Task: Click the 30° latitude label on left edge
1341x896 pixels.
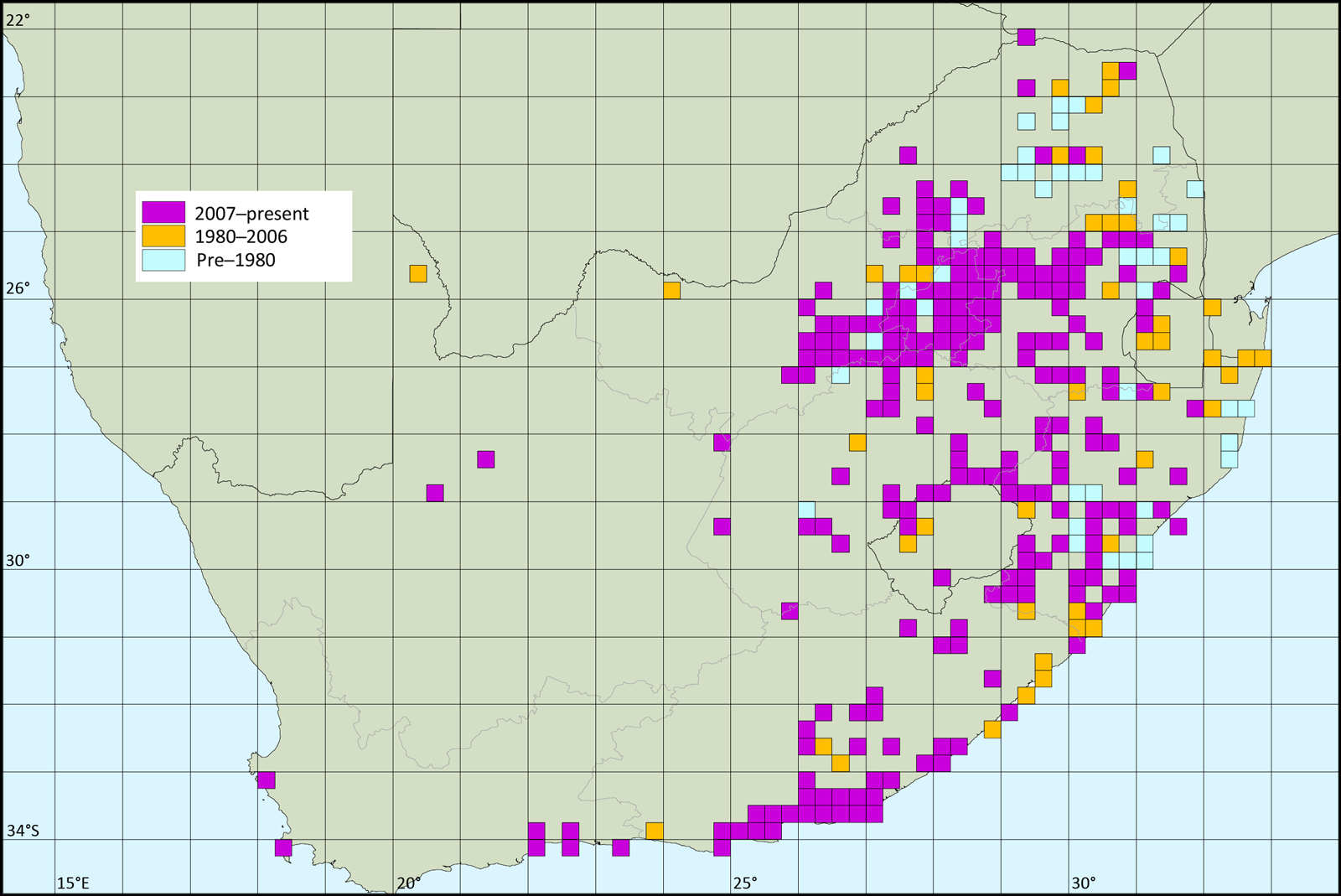Action: pyautogui.click(x=18, y=561)
